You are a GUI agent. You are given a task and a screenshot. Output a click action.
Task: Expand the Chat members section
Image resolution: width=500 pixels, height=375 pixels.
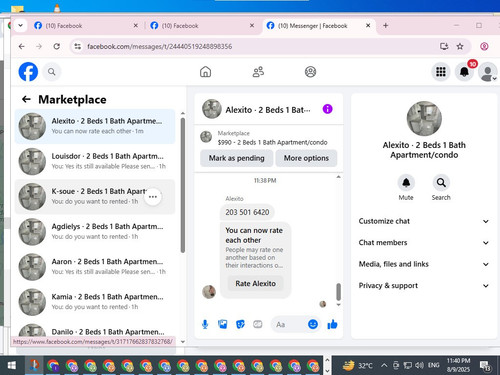coord(424,243)
